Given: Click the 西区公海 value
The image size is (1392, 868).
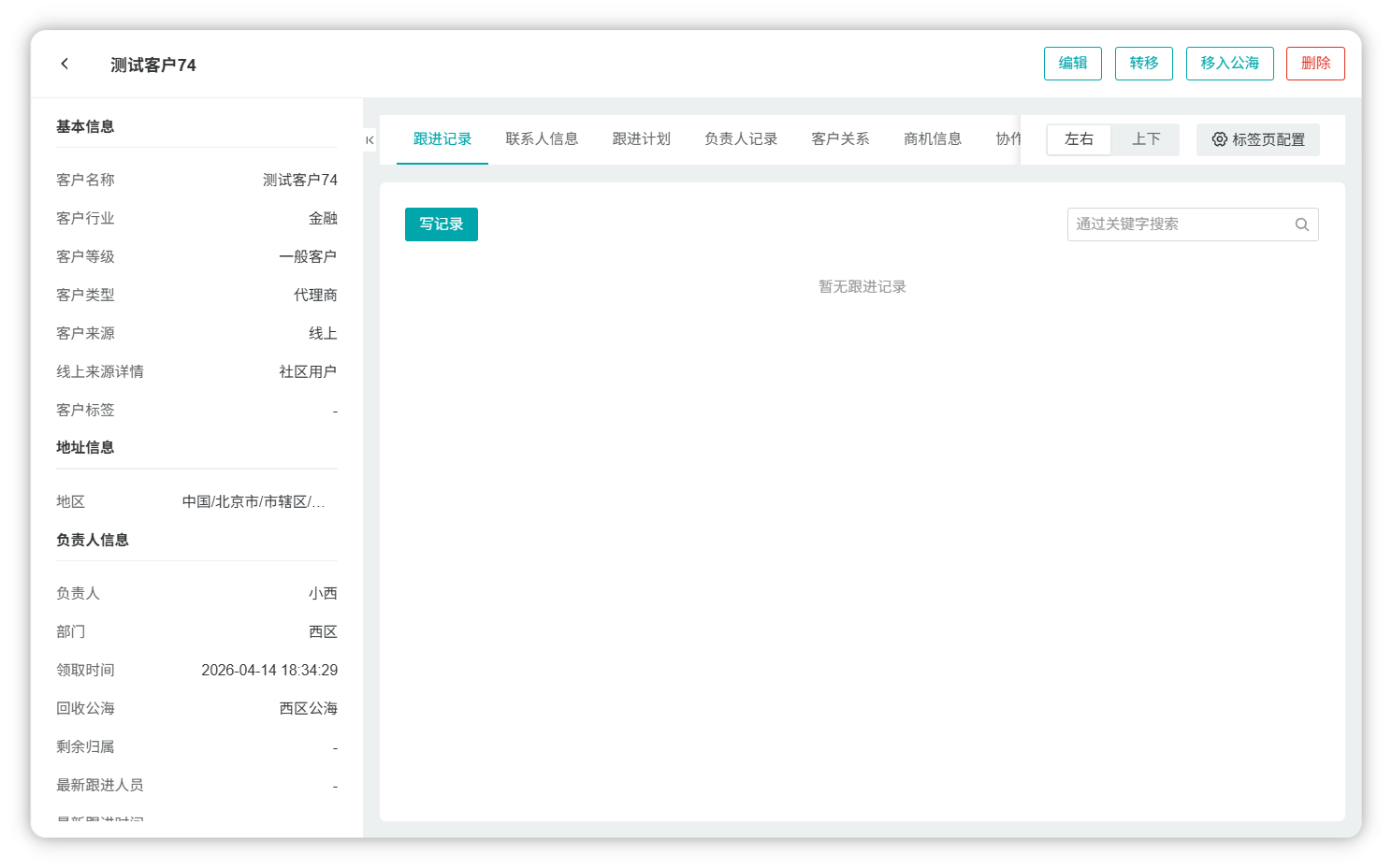Looking at the screenshot, I should [x=308, y=708].
